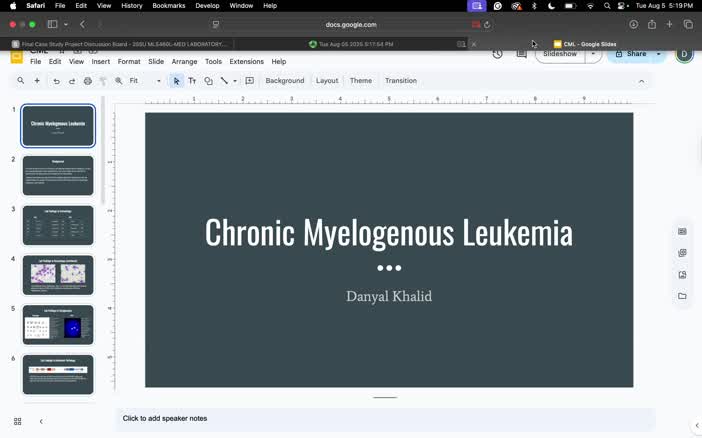Open the first side panel icon at right
Viewport: 702px width, 438px height.
(682, 232)
